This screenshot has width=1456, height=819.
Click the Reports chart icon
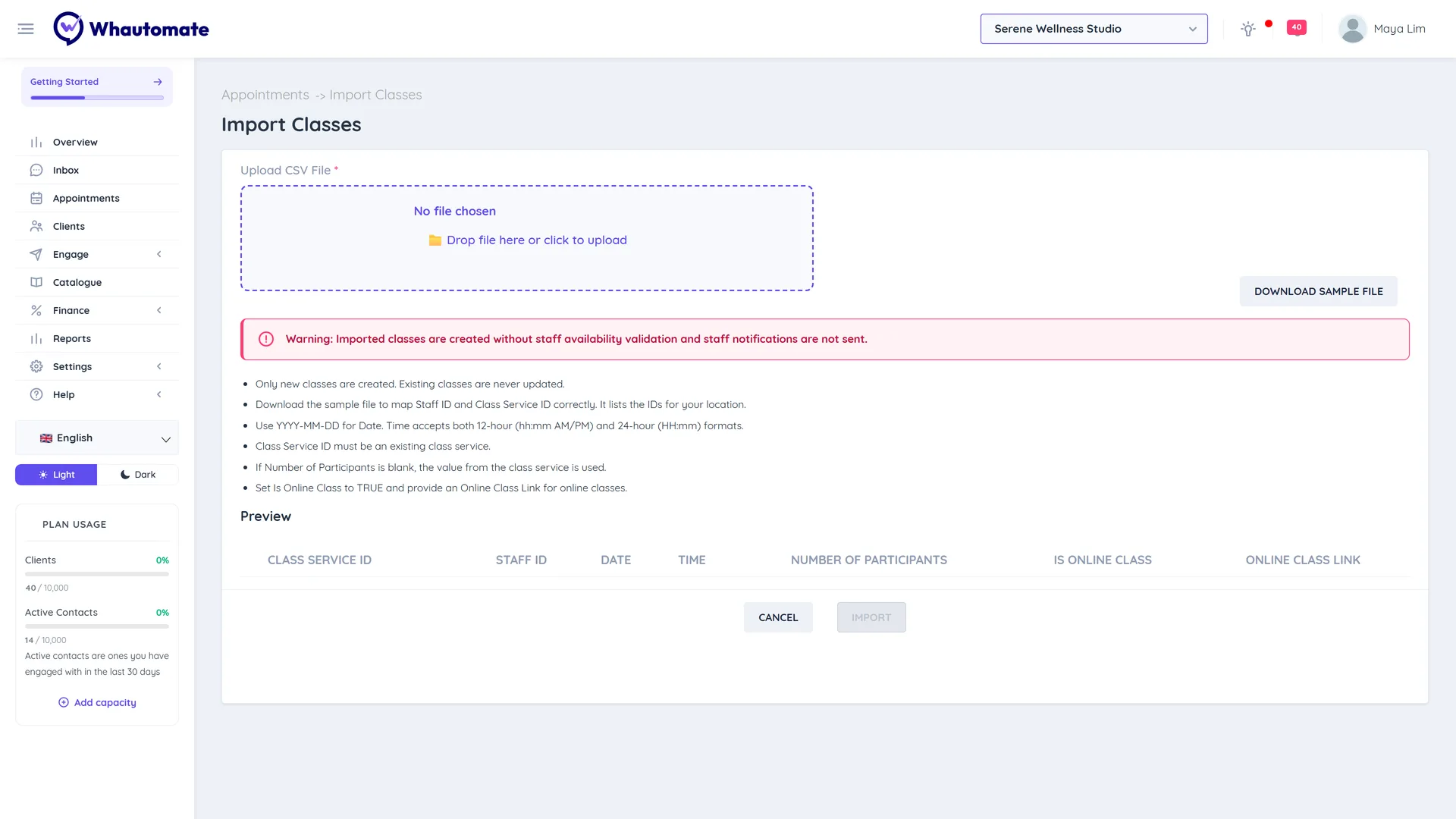coord(36,339)
